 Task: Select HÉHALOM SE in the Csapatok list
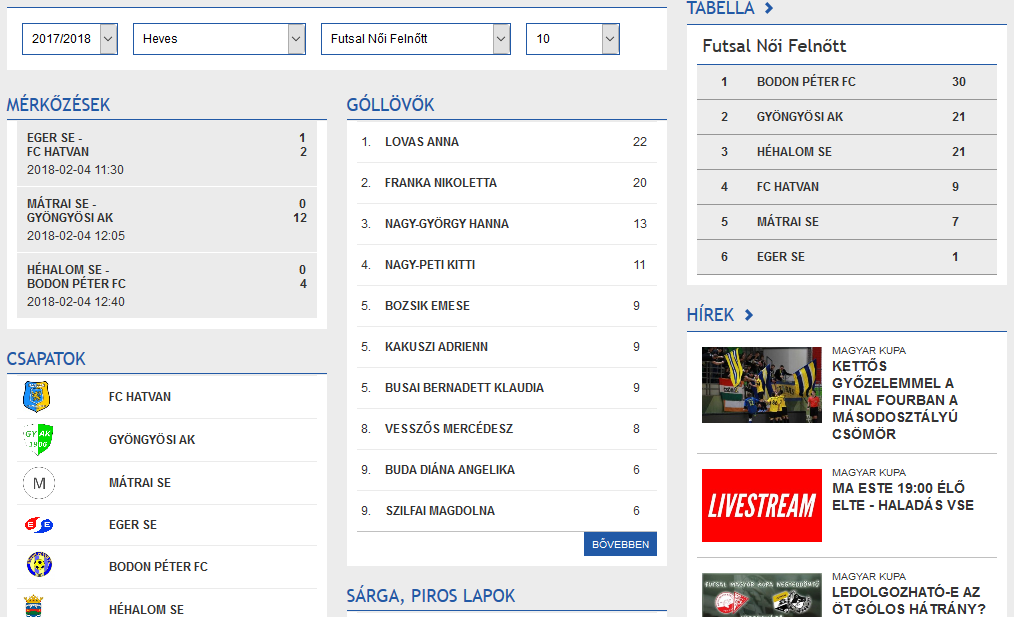point(146,609)
